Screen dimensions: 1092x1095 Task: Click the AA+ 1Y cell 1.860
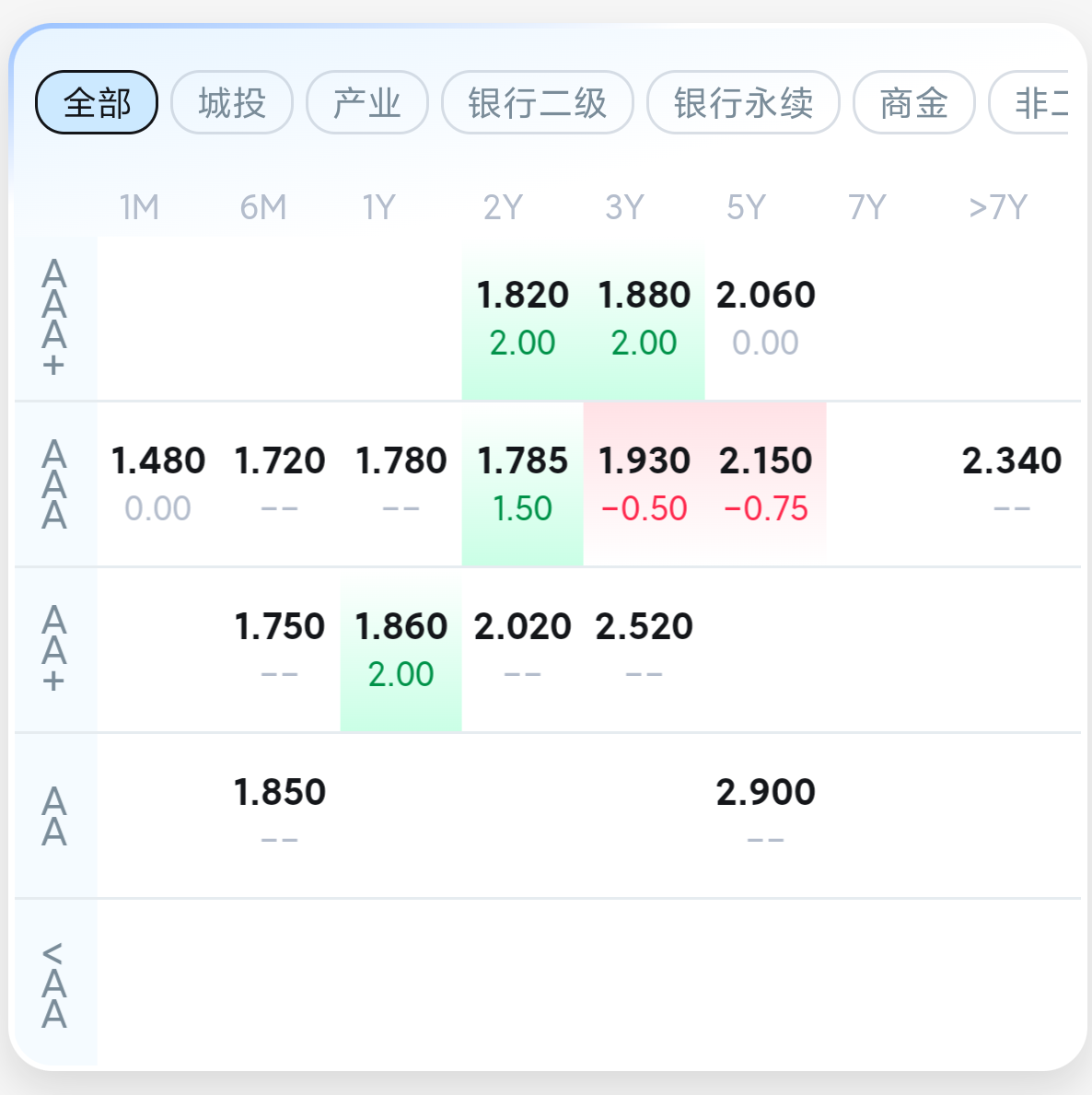(x=401, y=649)
